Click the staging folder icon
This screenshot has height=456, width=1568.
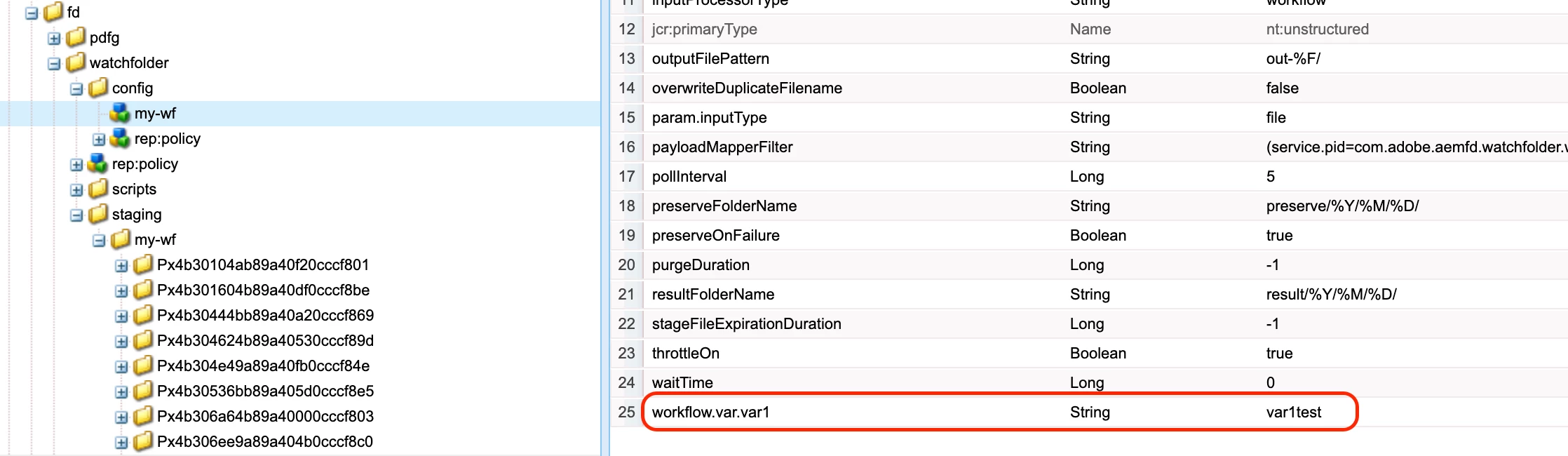[98, 214]
